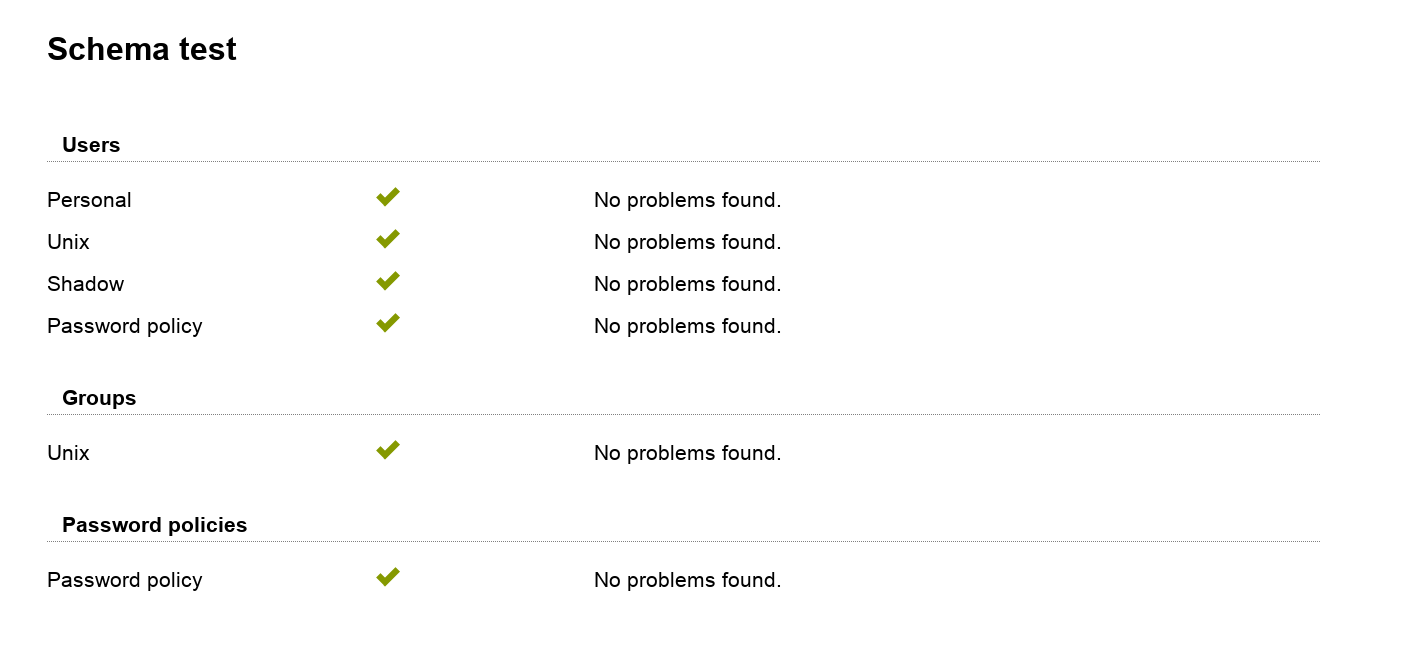Click Personal's "No problems found." message
This screenshot has height=654, width=1409.
coord(687,200)
